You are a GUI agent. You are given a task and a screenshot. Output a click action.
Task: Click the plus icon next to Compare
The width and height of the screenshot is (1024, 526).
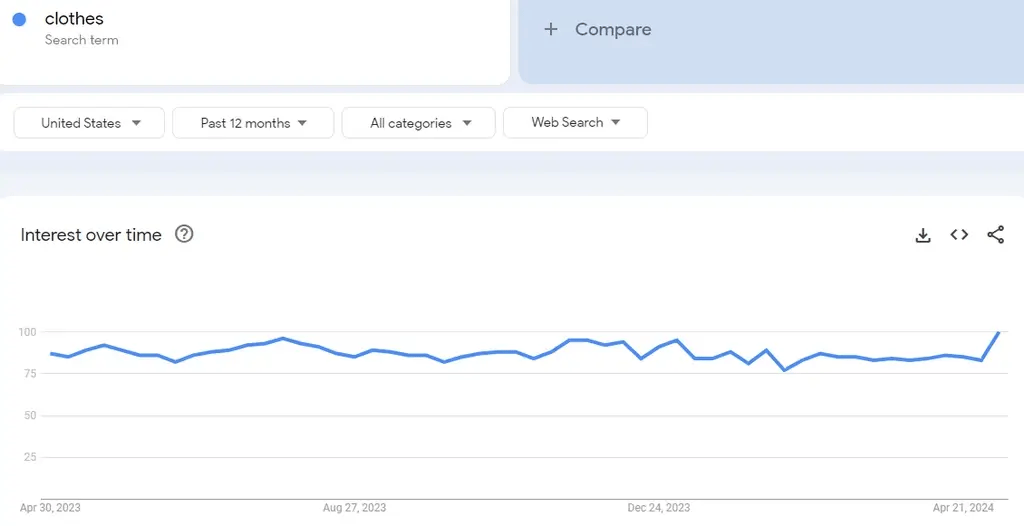(x=551, y=29)
